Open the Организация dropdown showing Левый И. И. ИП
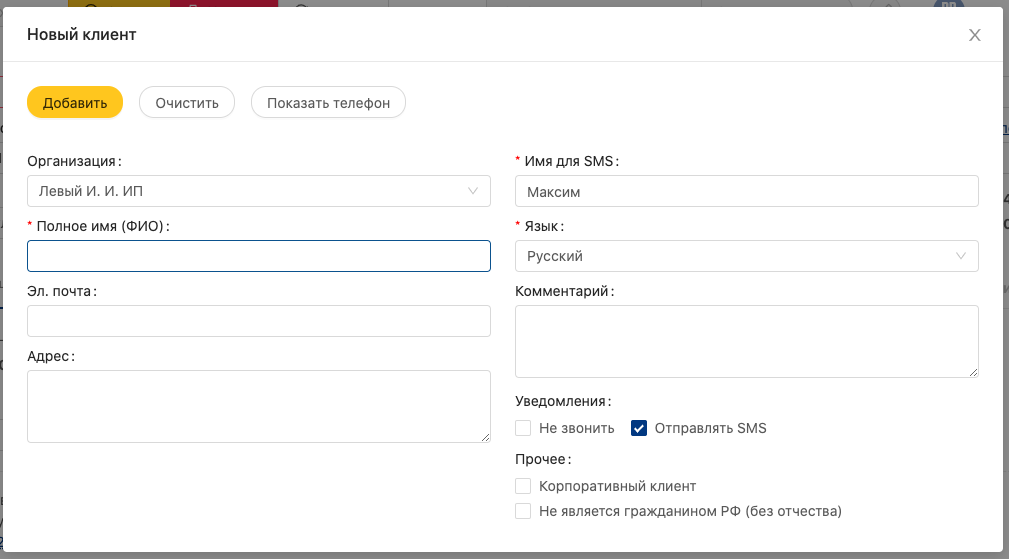This screenshot has height=559, width=1009. click(250, 191)
